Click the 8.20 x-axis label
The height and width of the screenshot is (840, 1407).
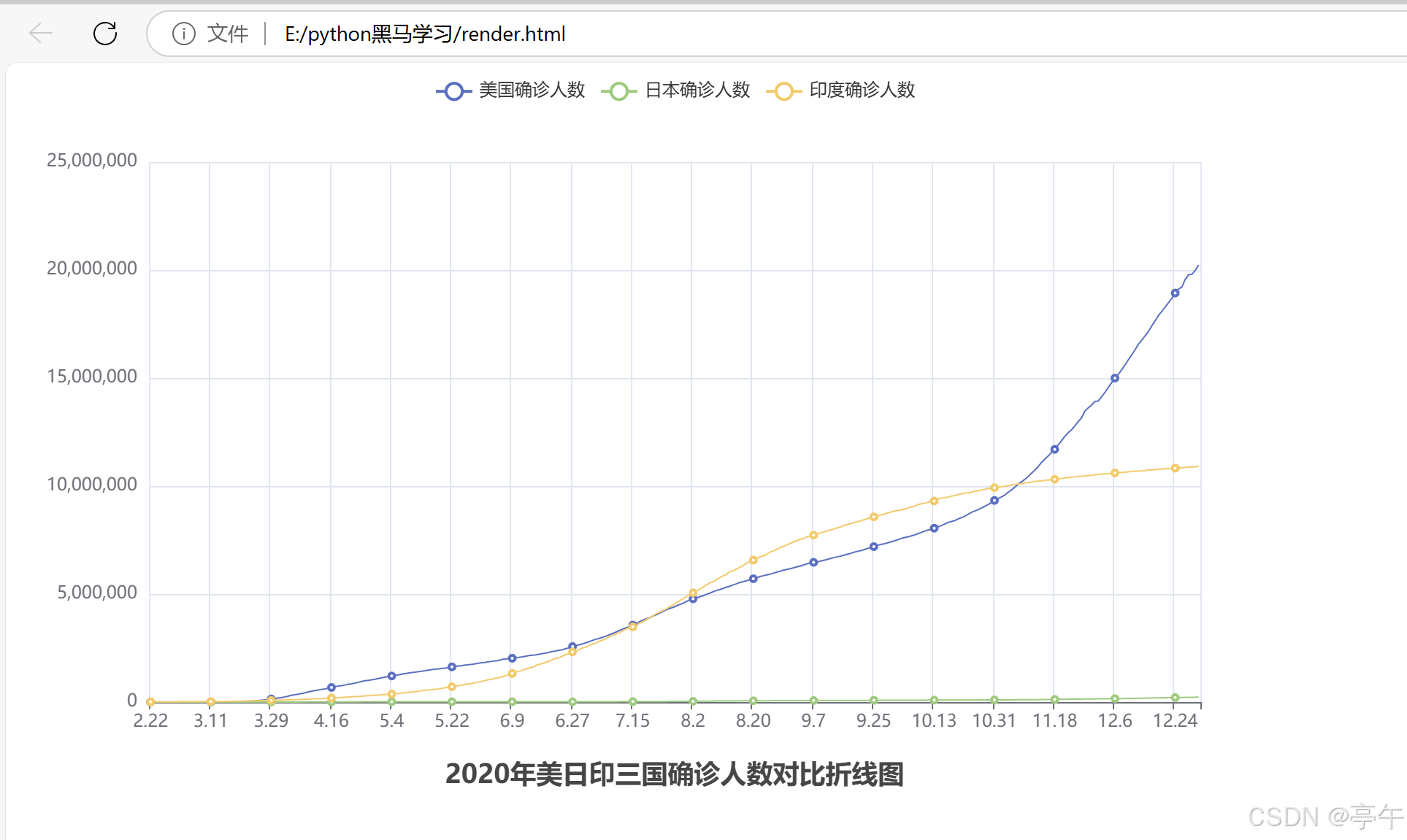pyautogui.click(x=753, y=721)
